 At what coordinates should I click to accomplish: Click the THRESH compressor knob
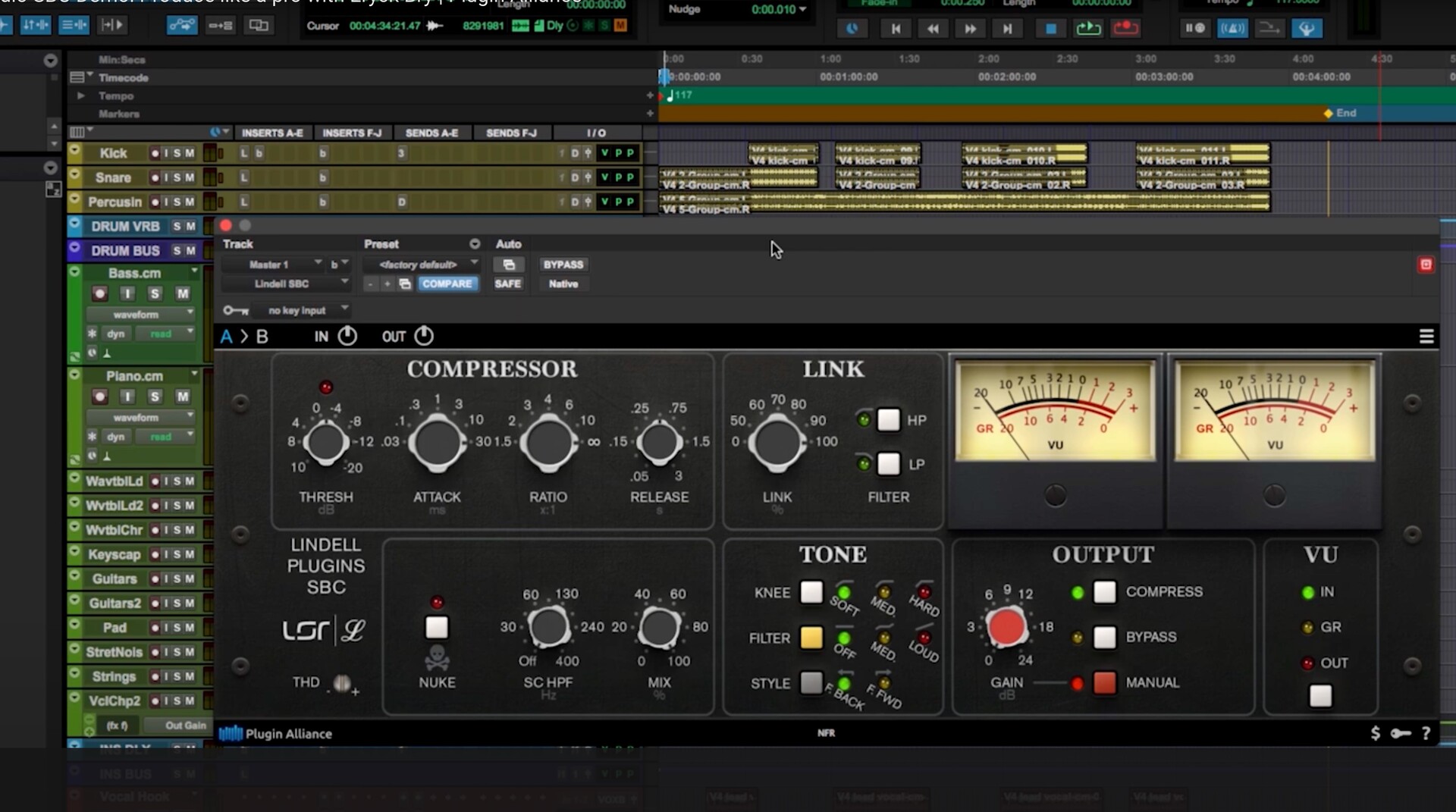coord(325,442)
